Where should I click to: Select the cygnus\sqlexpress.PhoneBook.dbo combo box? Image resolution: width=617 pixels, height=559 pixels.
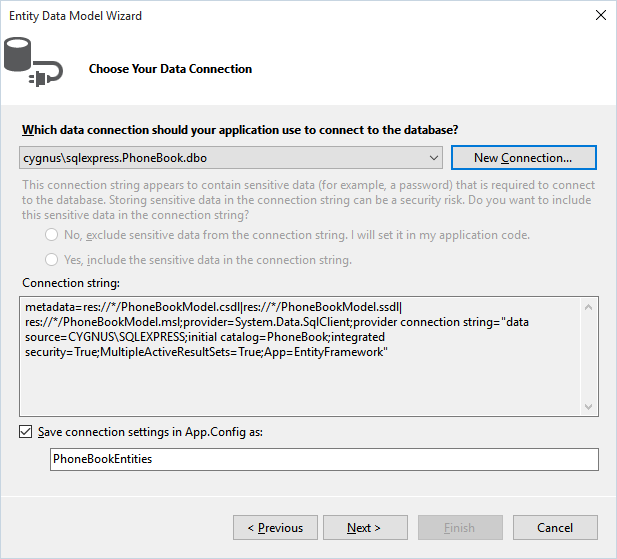pos(231,158)
